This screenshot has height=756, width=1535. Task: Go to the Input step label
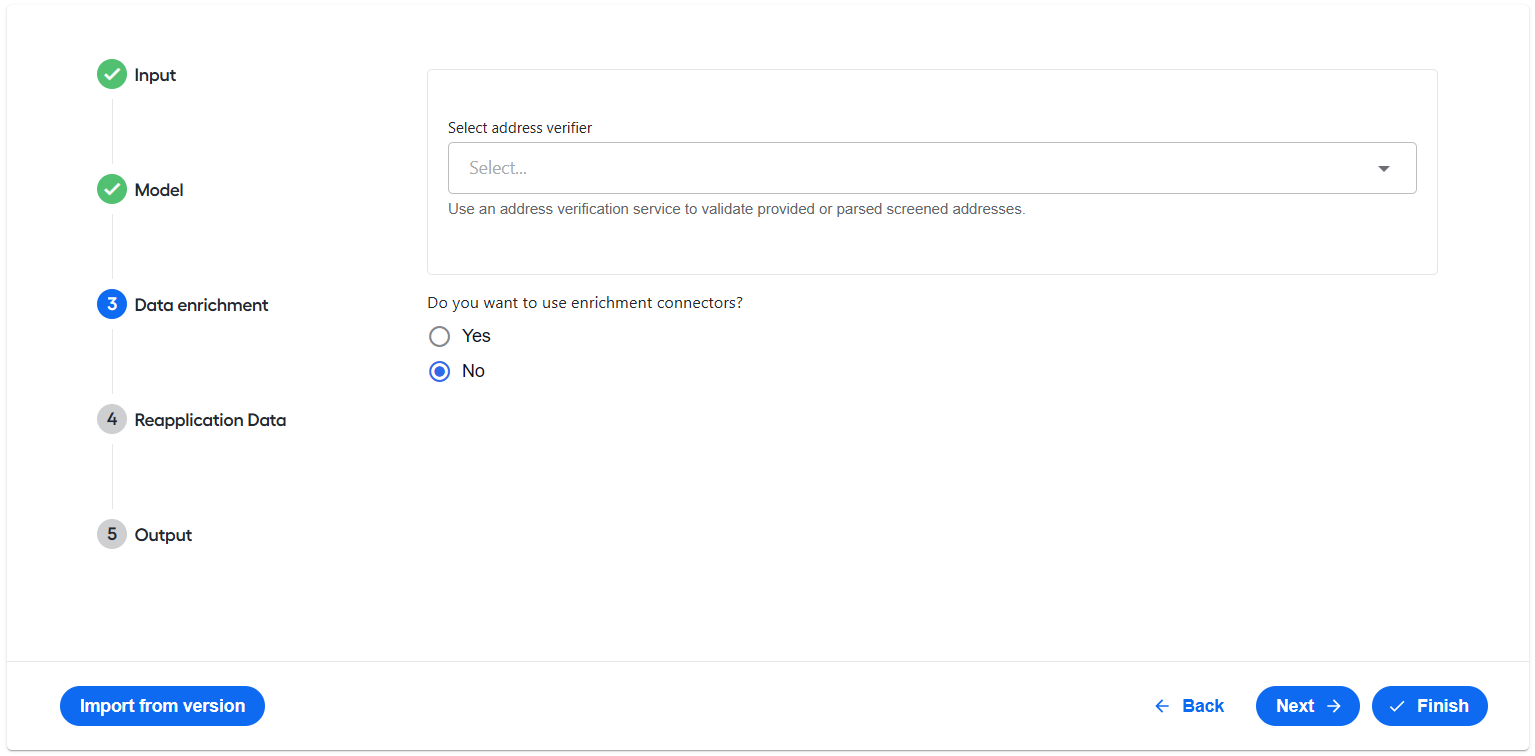coord(155,75)
